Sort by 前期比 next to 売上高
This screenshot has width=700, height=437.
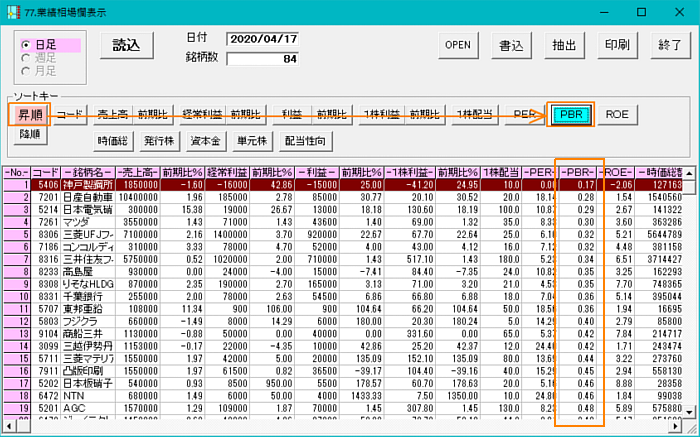(152, 115)
